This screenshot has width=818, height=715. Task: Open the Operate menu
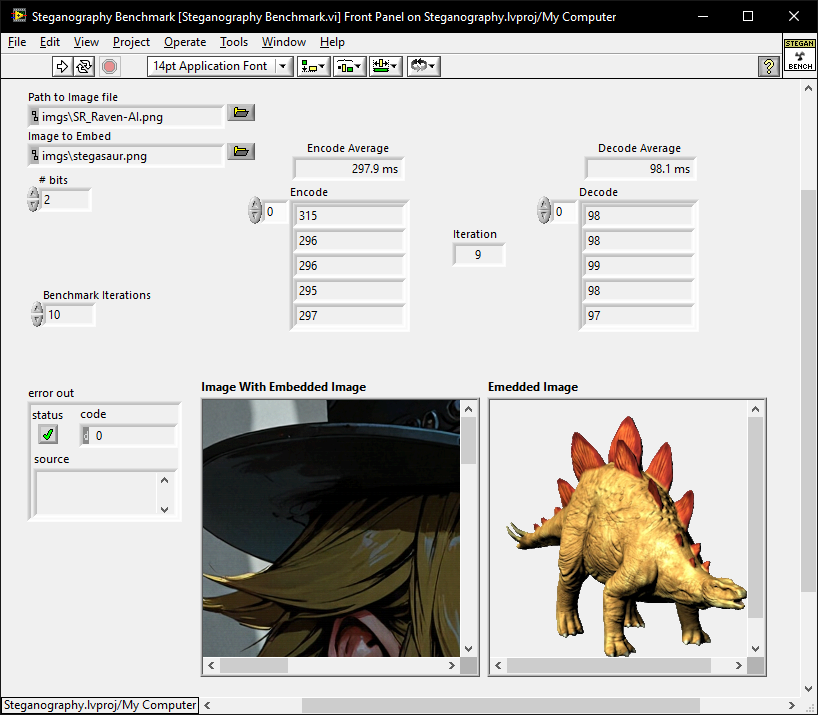pos(185,42)
